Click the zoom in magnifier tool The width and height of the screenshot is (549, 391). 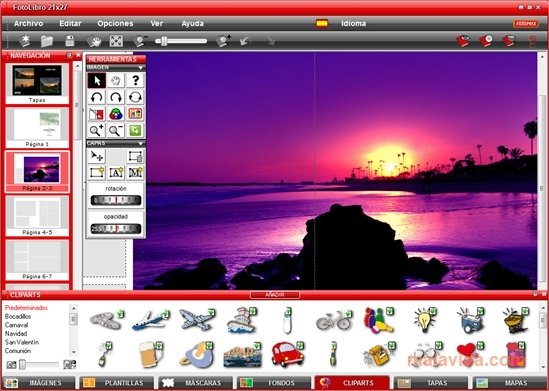click(x=97, y=130)
